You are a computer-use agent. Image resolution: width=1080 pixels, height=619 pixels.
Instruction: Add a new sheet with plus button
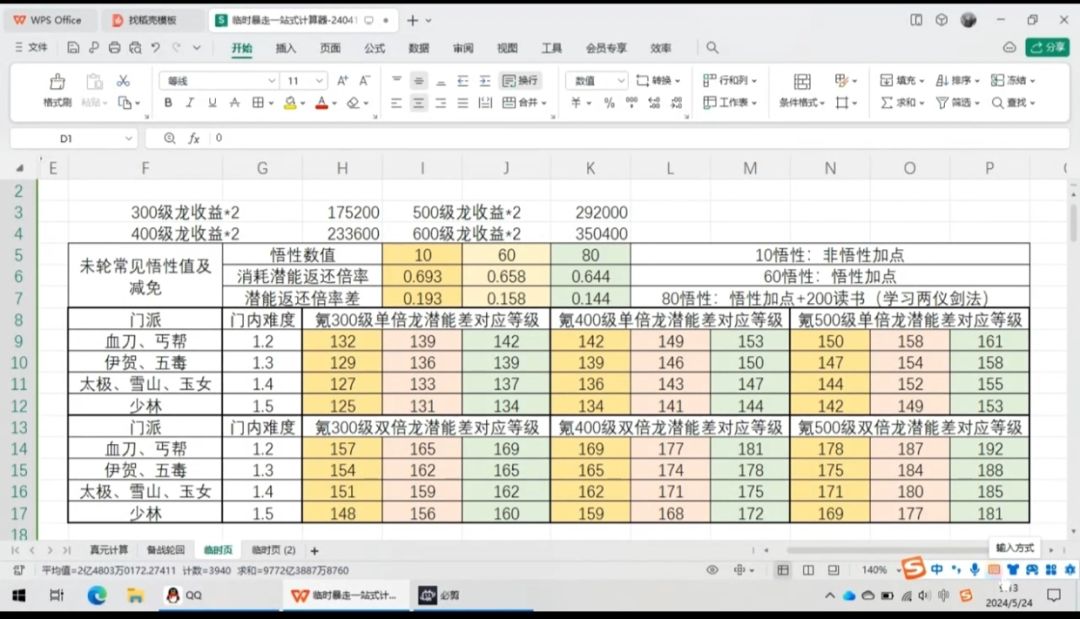[315, 551]
